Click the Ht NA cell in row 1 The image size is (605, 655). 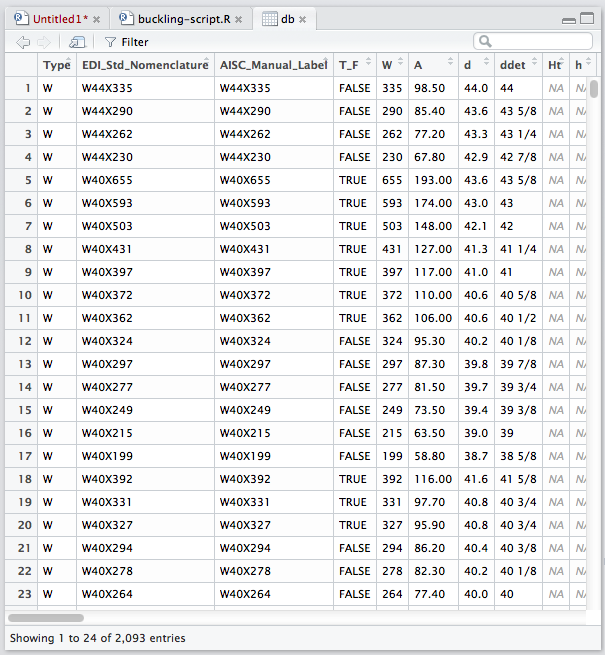pyautogui.click(x=556, y=88)
